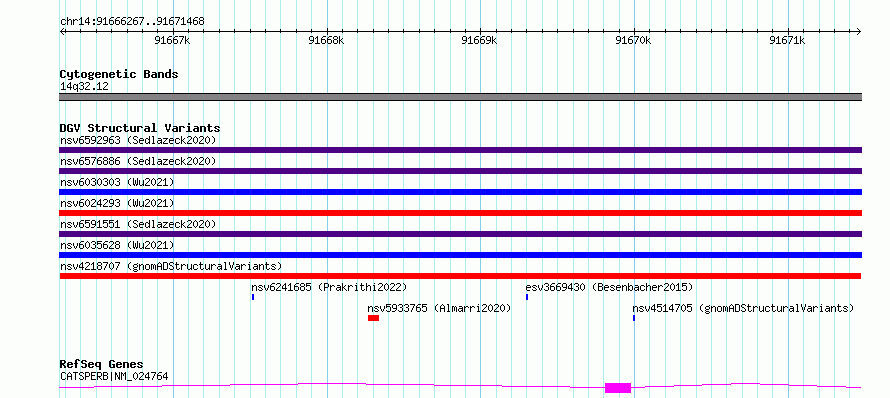Image resolution: width=890 pixels, height=398 pixels.
Task: Click the 91670k ruler tick label
Action: point(633,41)
